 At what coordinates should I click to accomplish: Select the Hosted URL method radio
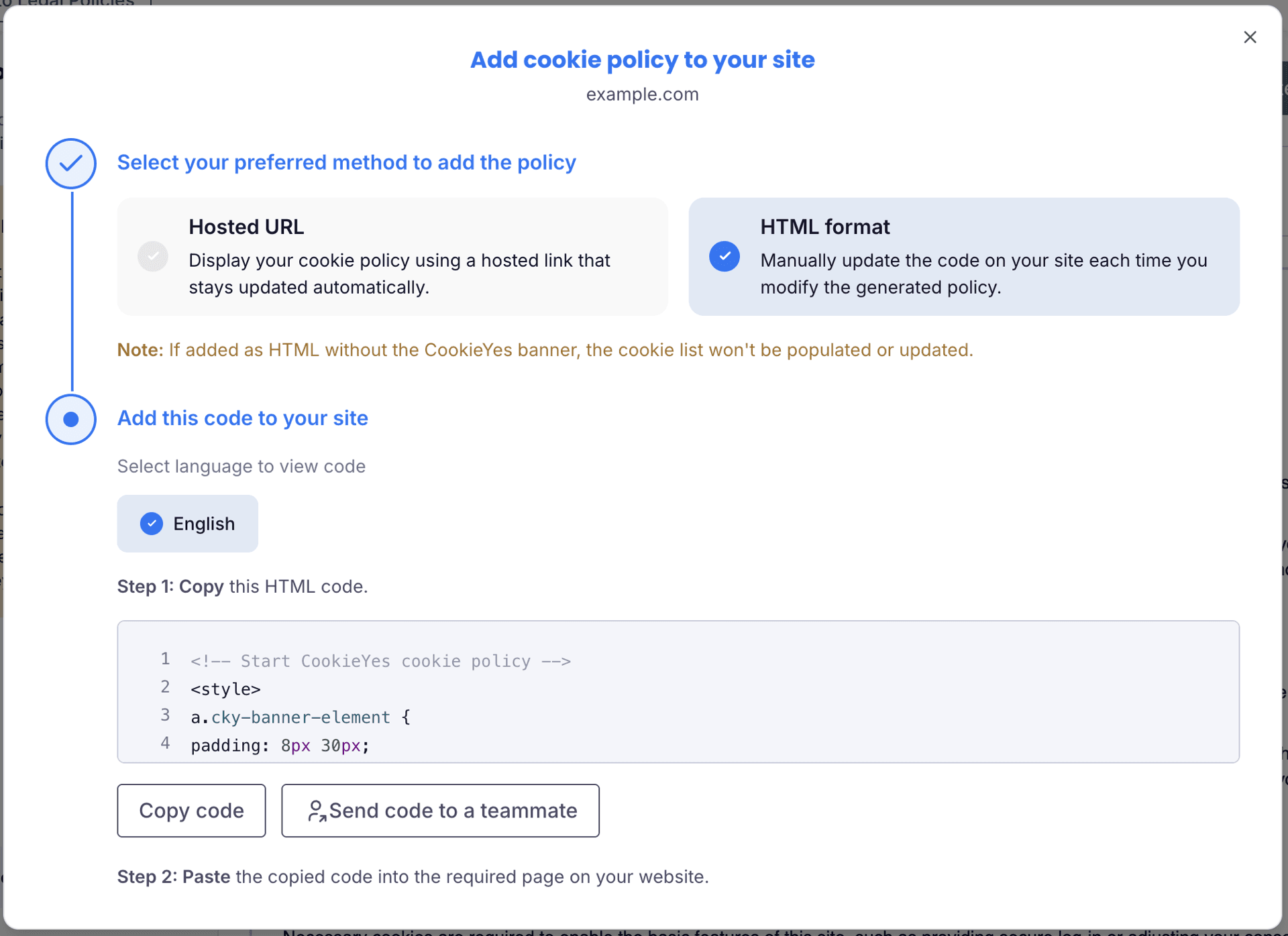(153, 256)
